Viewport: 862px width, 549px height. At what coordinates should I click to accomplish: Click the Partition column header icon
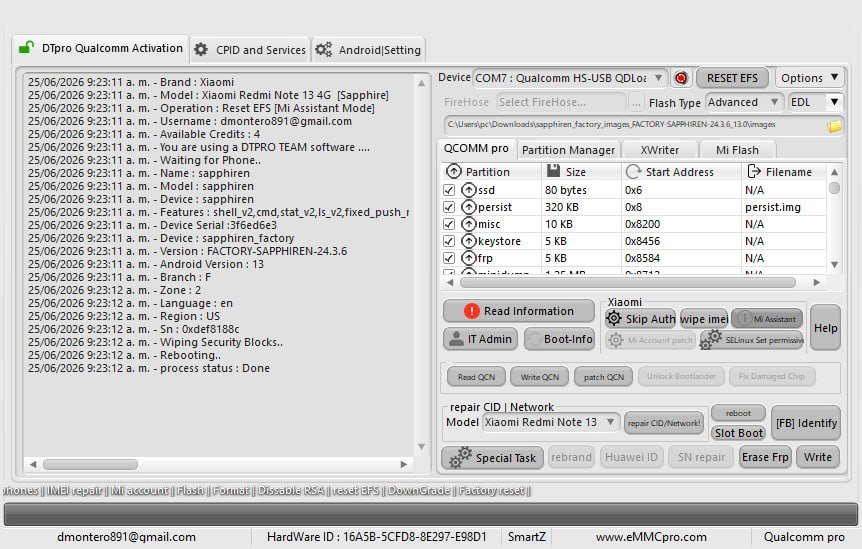[454, 171]
